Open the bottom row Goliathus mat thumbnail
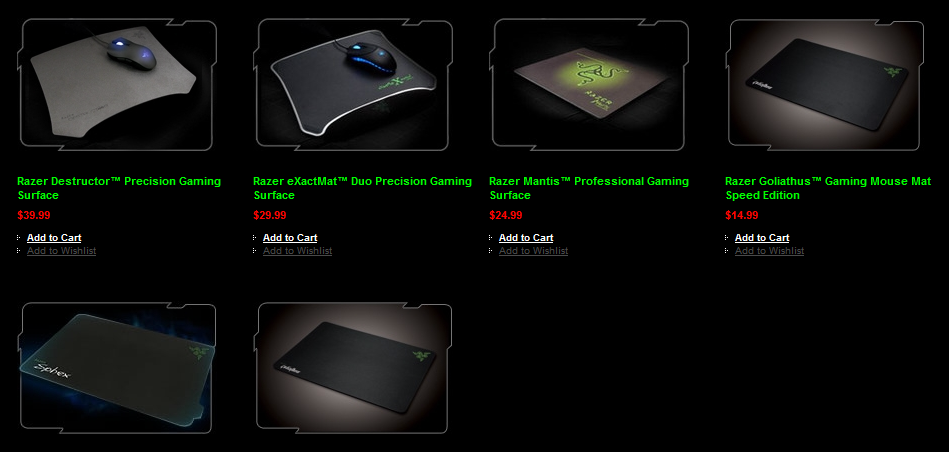Image resolution: width=949 pixels, height=452 pixels. pos(353,368)
